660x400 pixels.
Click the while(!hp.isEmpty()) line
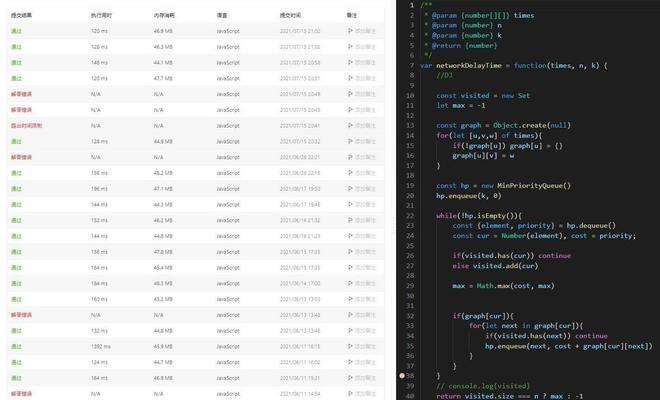479,216
